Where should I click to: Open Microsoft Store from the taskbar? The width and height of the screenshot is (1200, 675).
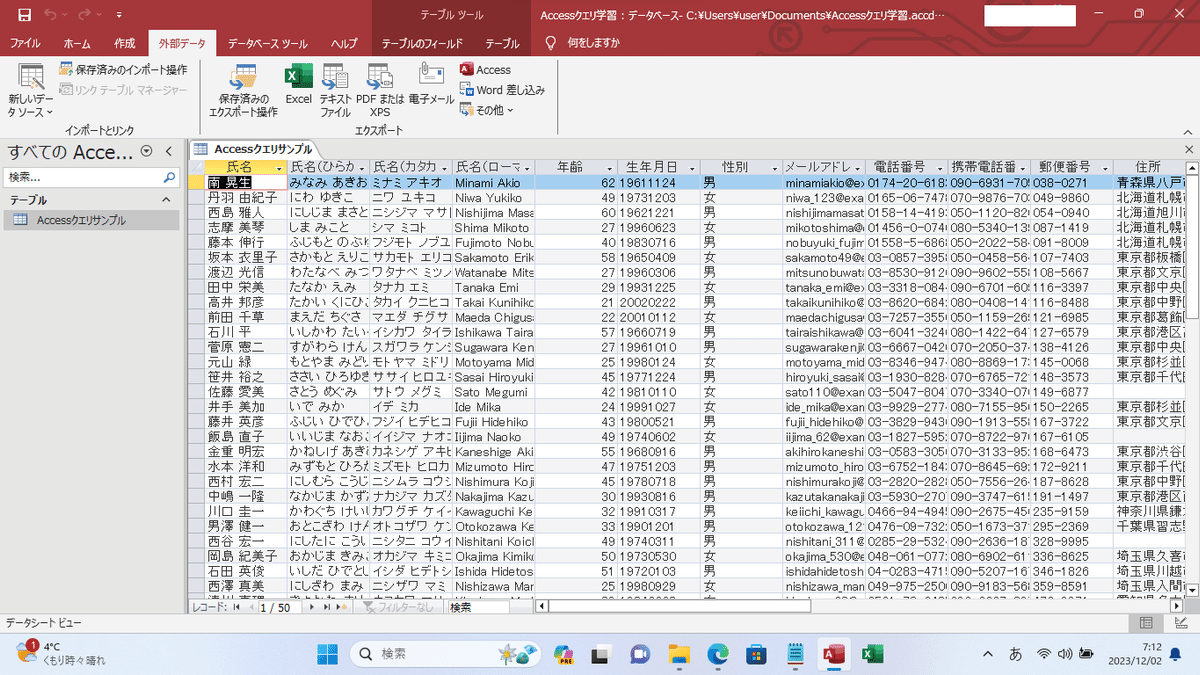[x=757, y=654]
